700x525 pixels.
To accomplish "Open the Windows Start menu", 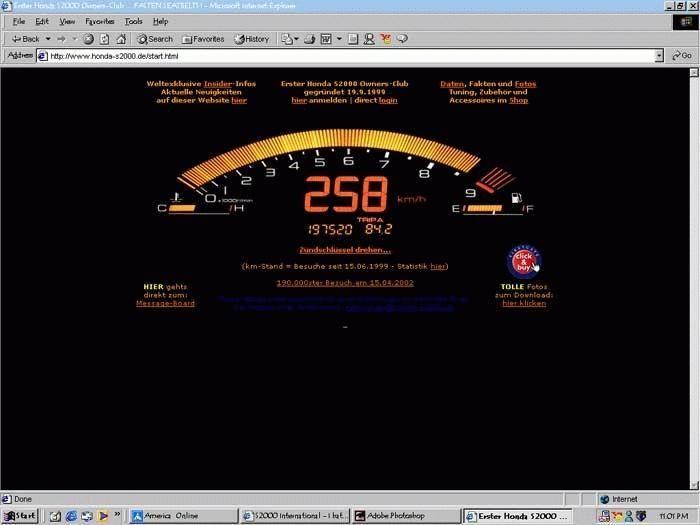I will click(21, 516).
